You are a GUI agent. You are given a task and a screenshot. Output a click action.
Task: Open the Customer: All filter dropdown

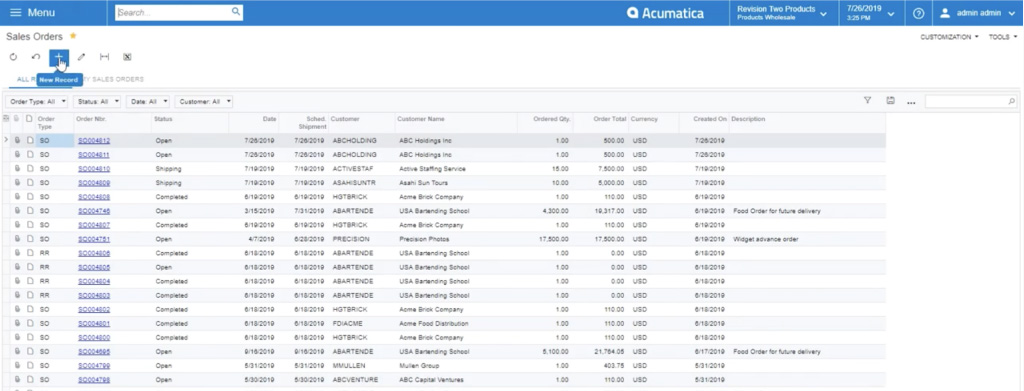coord(204,102)
